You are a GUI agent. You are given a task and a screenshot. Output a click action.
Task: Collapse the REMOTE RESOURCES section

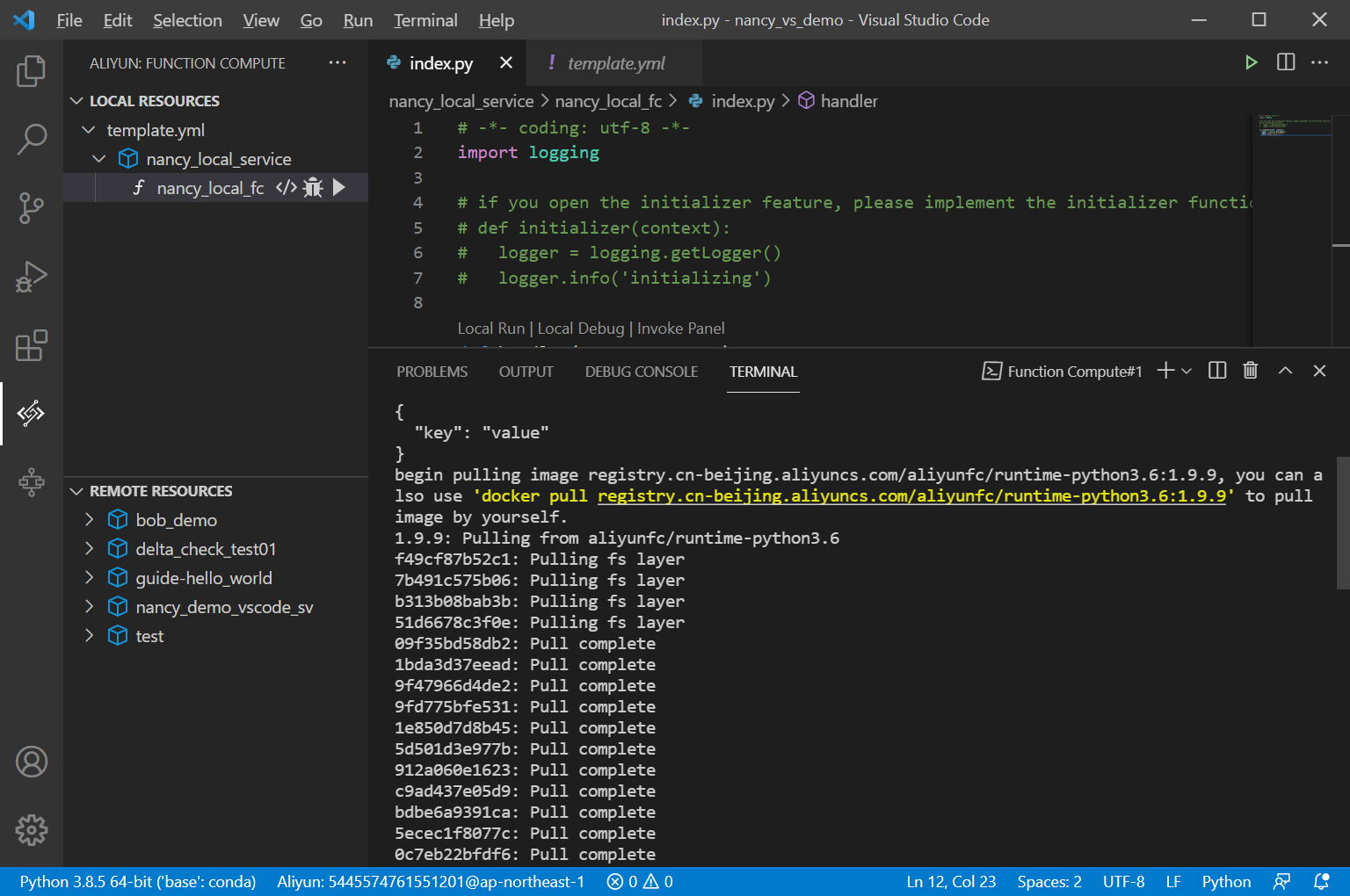76,491
